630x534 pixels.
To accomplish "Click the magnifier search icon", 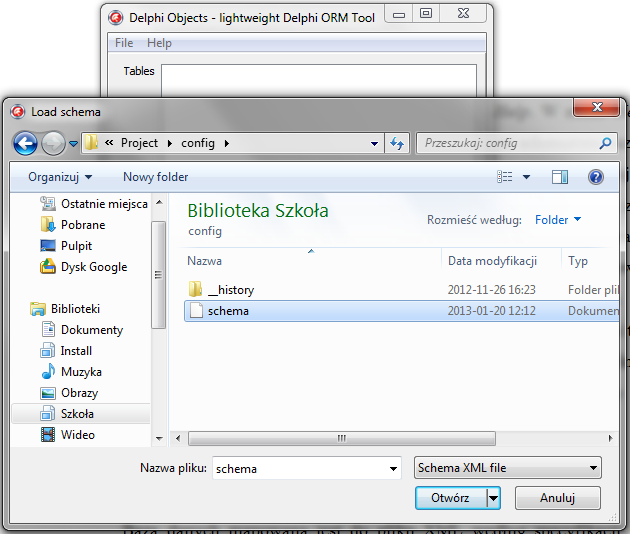I will pos(605,143).
